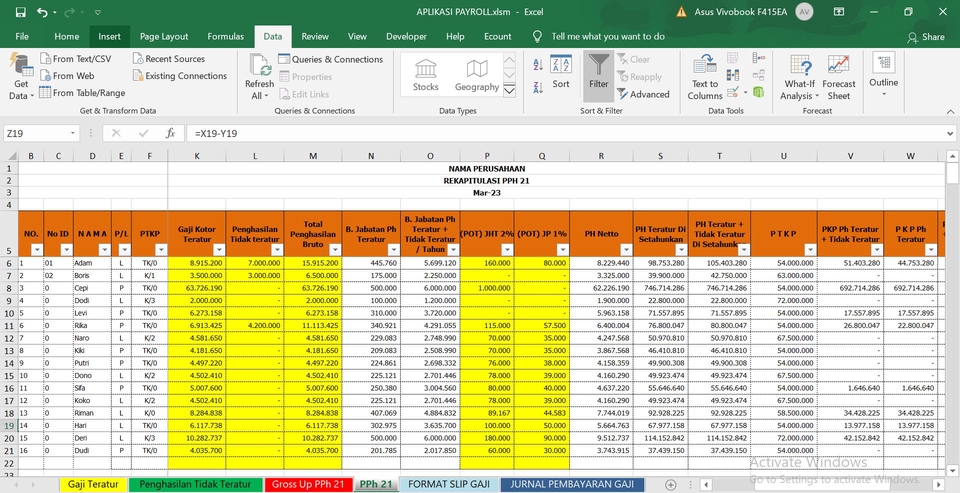Select cell containing 63.726.190 in column K
Screen dimensions: 960x493
(x=197, y=288)
